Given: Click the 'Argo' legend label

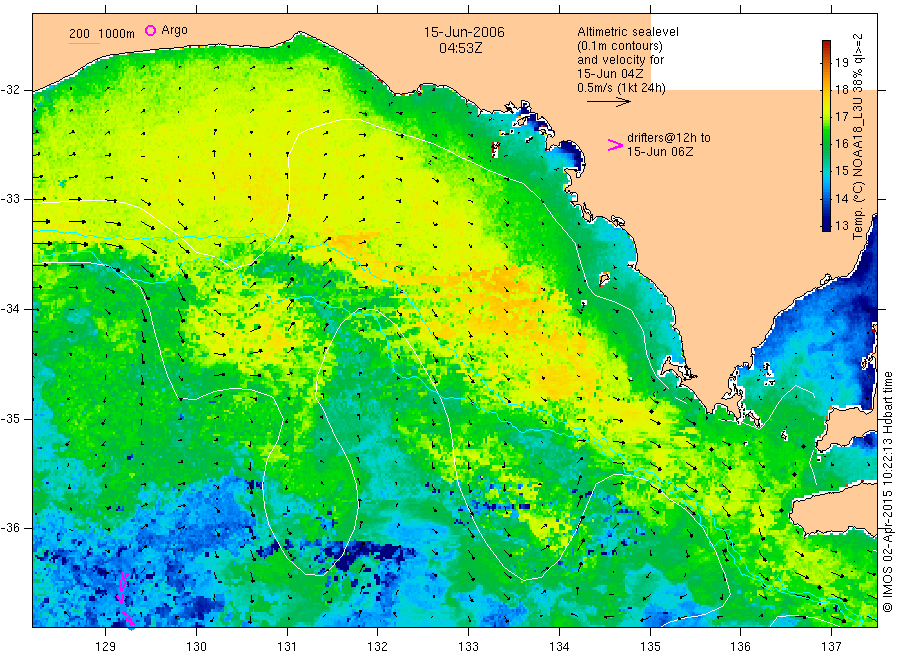Looking at the screenshot, I should pyautogui.click(x=174, y=30).
